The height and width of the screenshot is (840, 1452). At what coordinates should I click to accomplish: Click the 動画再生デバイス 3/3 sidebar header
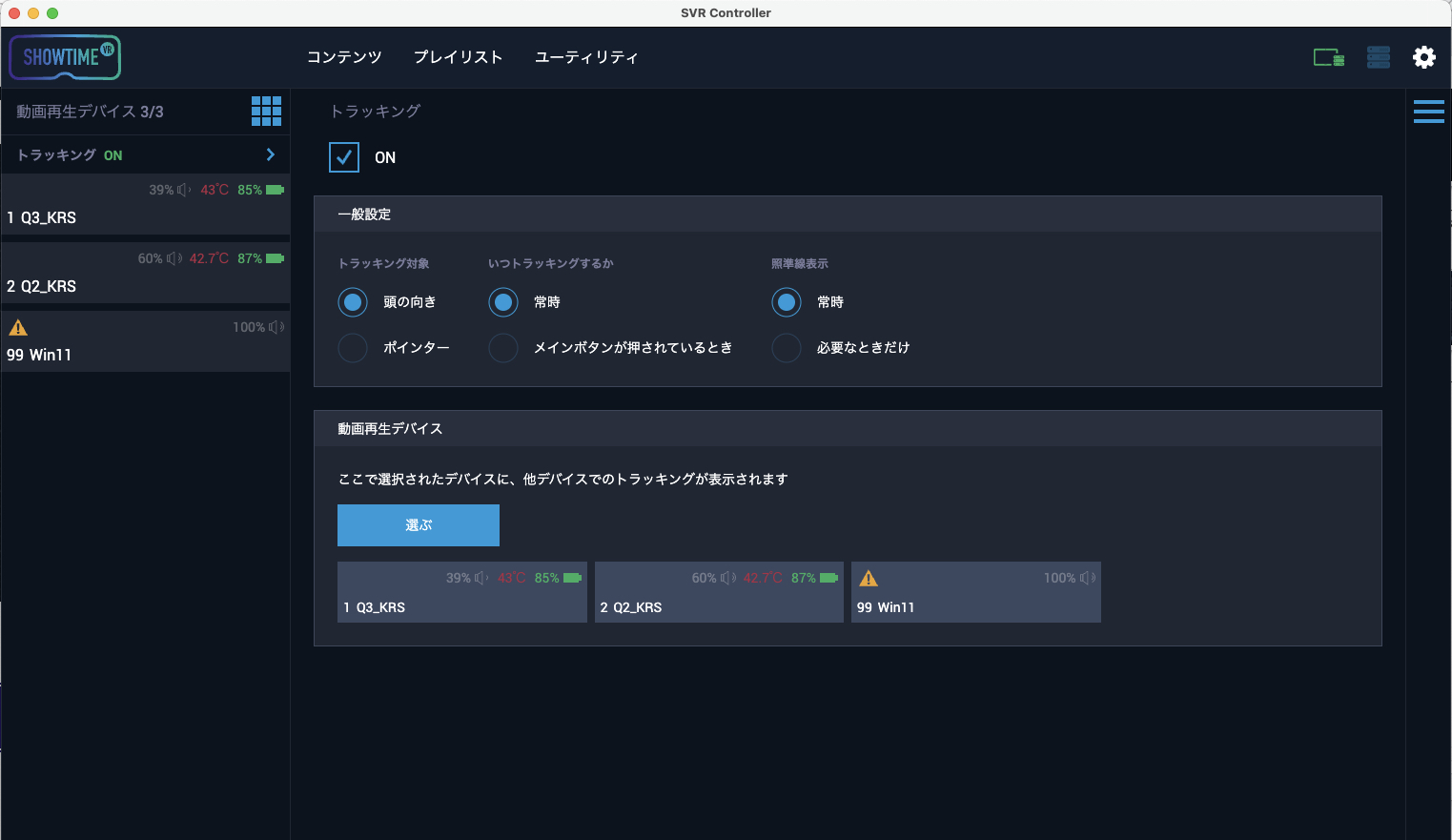coord(90,112)
